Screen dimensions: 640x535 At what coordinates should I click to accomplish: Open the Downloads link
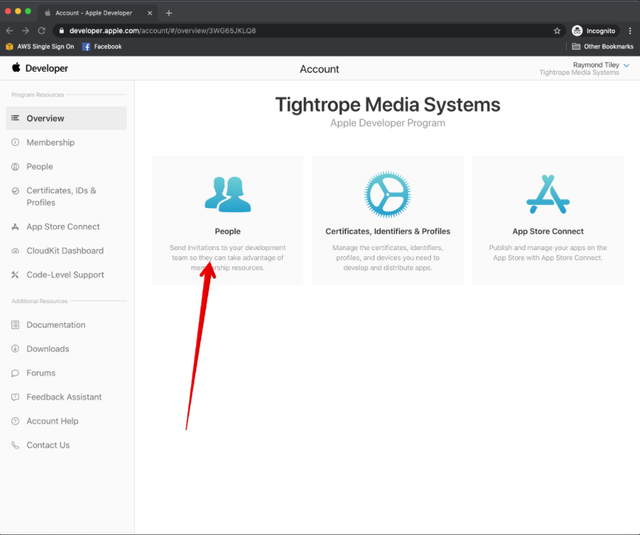(48, 349)
